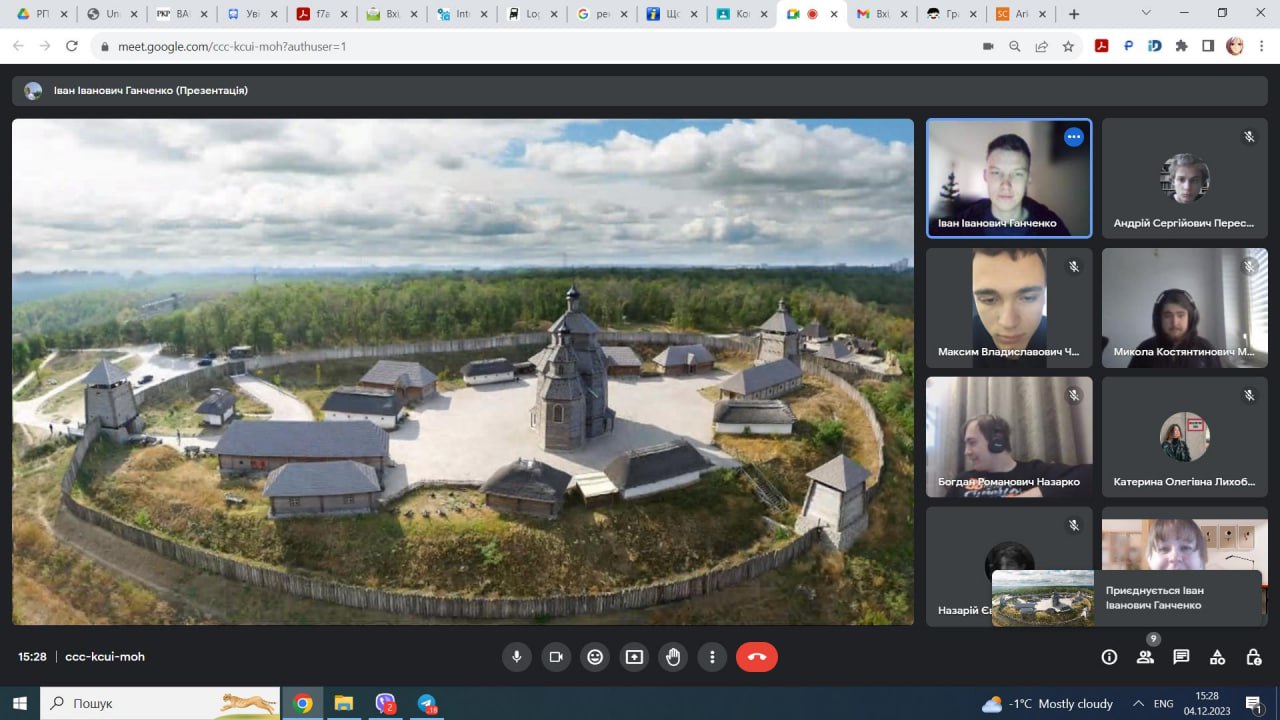Bookmark this page with star icon

pyautogui.click(x=1068, y=46)
